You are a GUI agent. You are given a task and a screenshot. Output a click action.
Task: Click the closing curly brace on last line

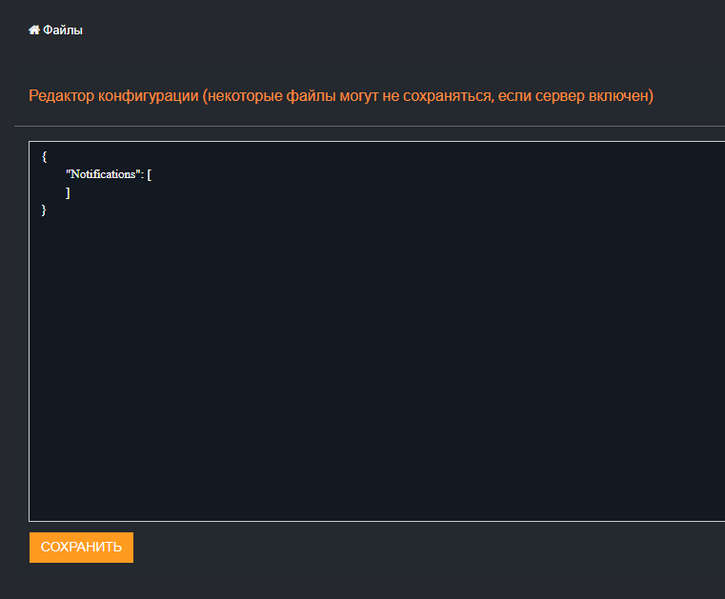click(44, 210)
